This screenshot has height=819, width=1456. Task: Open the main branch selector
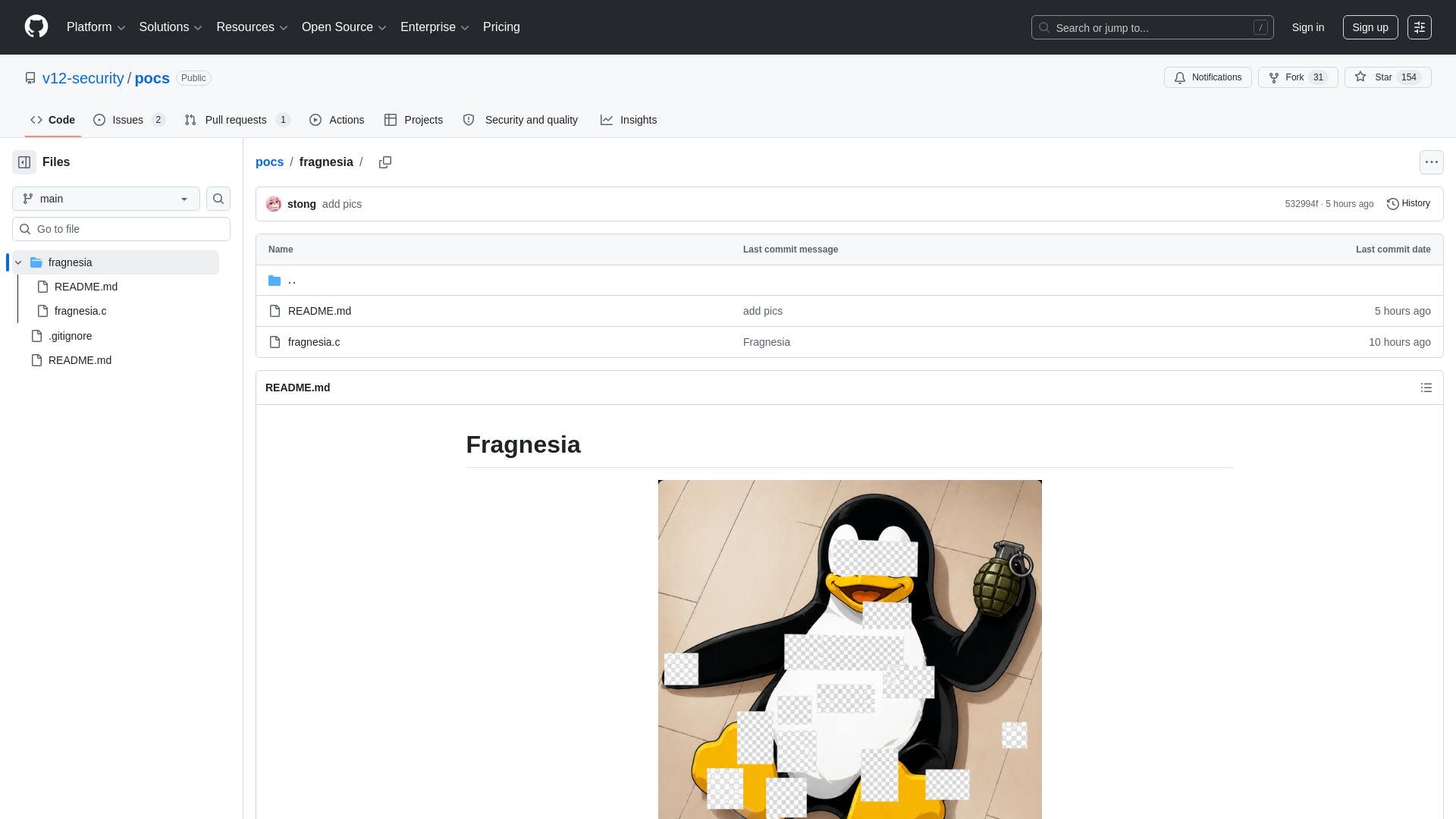106,199
